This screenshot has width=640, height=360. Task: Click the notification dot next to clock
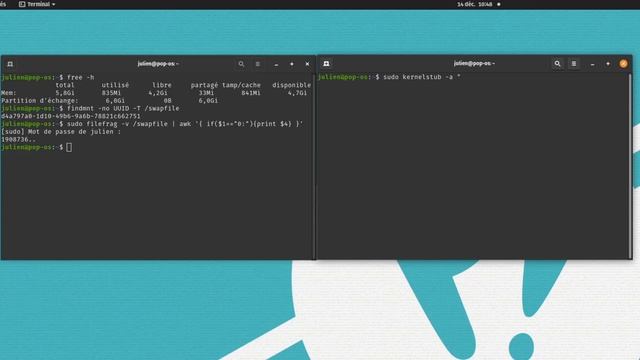click(498, 4)
